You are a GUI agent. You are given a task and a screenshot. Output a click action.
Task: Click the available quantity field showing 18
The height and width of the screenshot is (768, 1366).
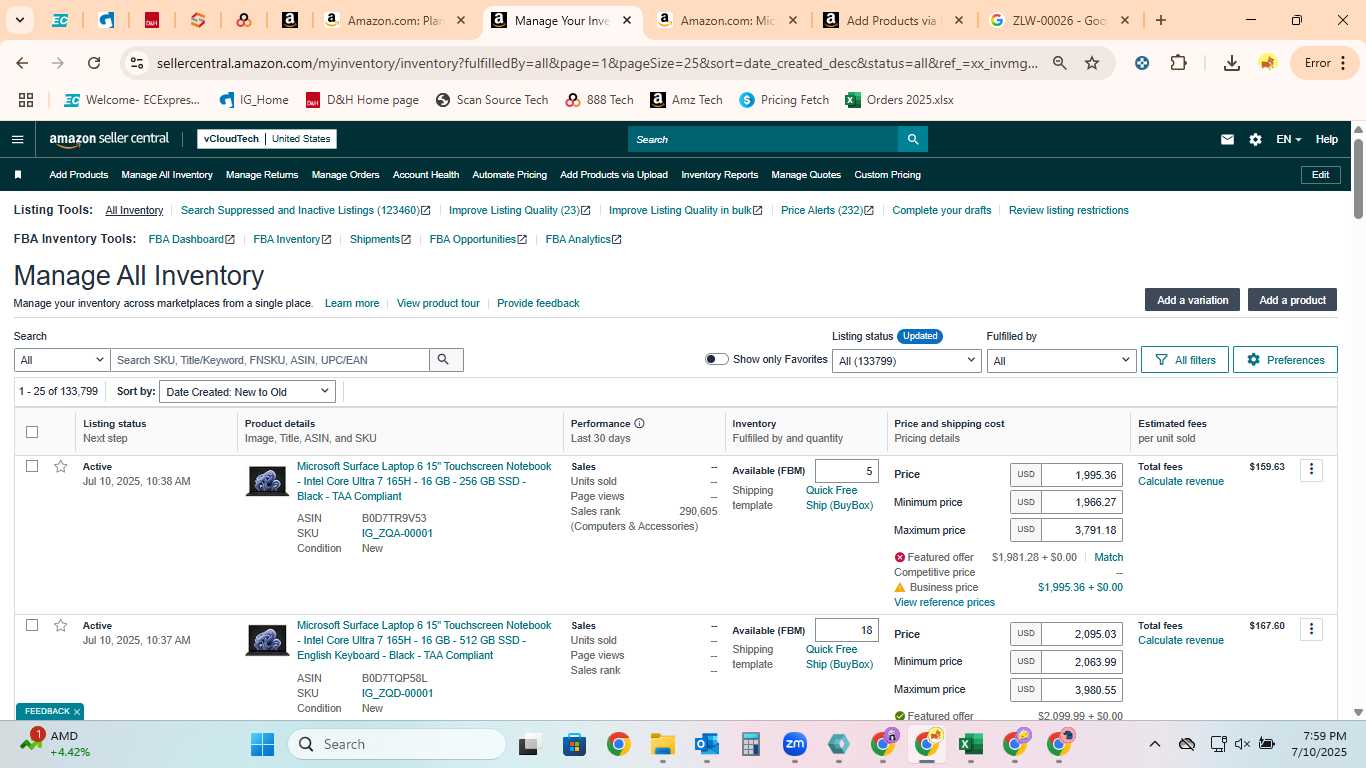pyautogui.click(x=847, y=630)
